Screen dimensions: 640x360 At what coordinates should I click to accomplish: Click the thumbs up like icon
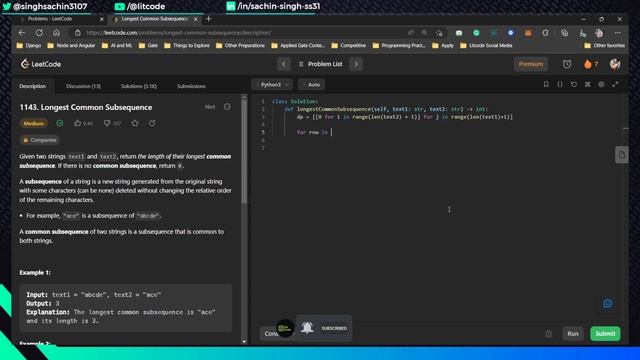click(78, 123)
